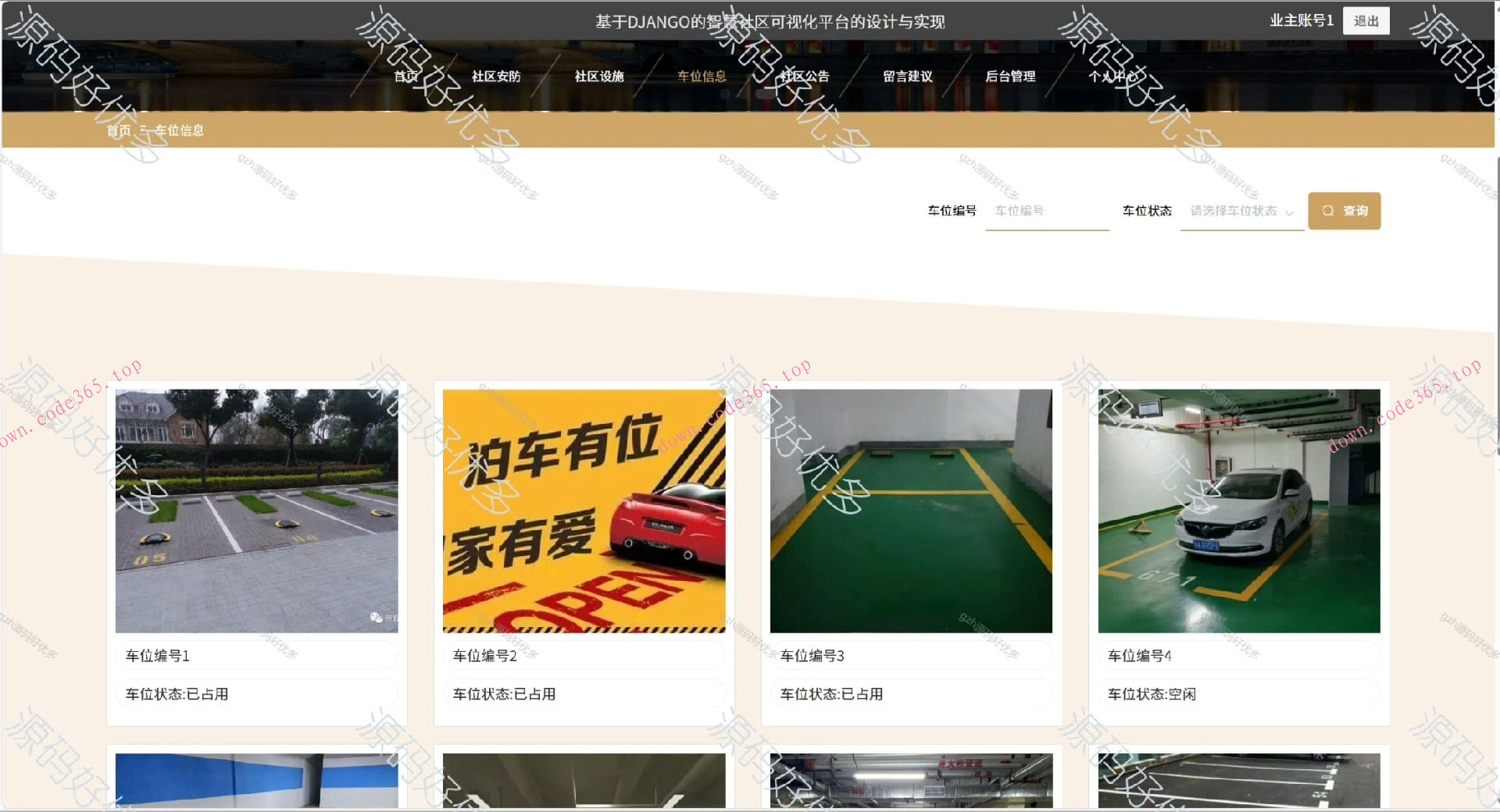Image resolution: width=1500 pixels, height=812 pixels.
Task: Open the 社区公告 section
Action: [805, 77]
